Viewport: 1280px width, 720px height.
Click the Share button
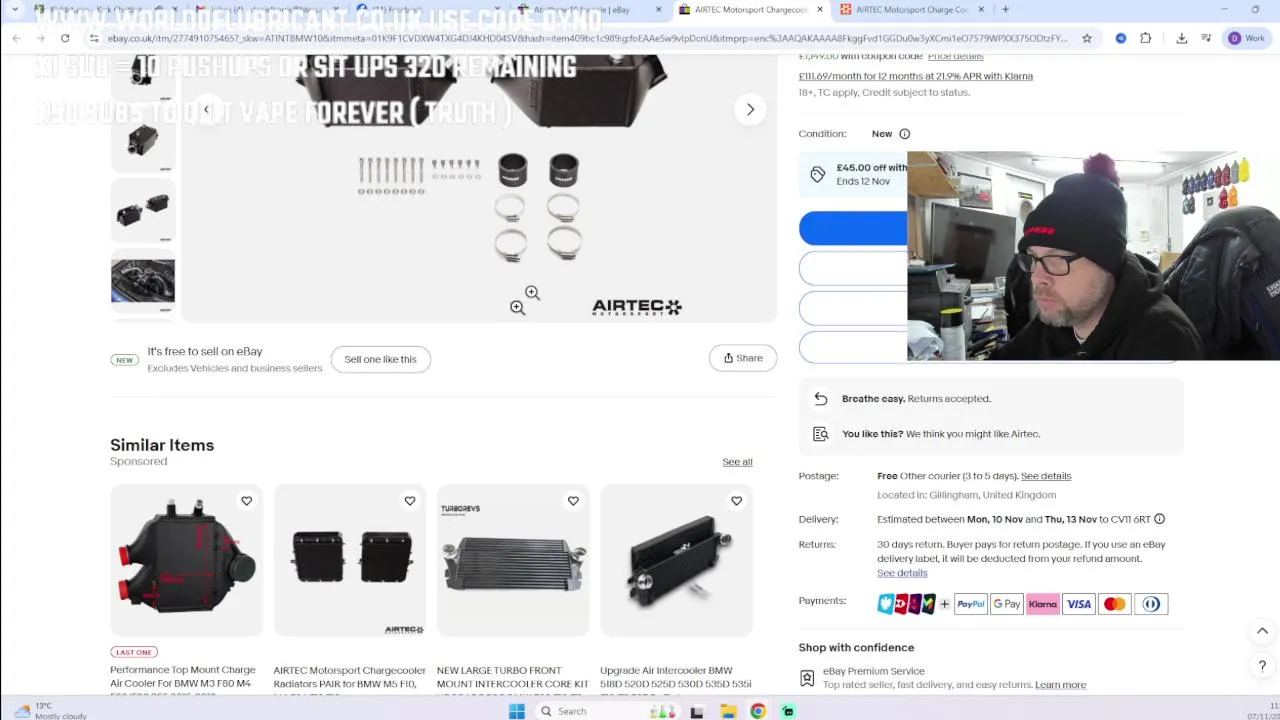(743, 358)
